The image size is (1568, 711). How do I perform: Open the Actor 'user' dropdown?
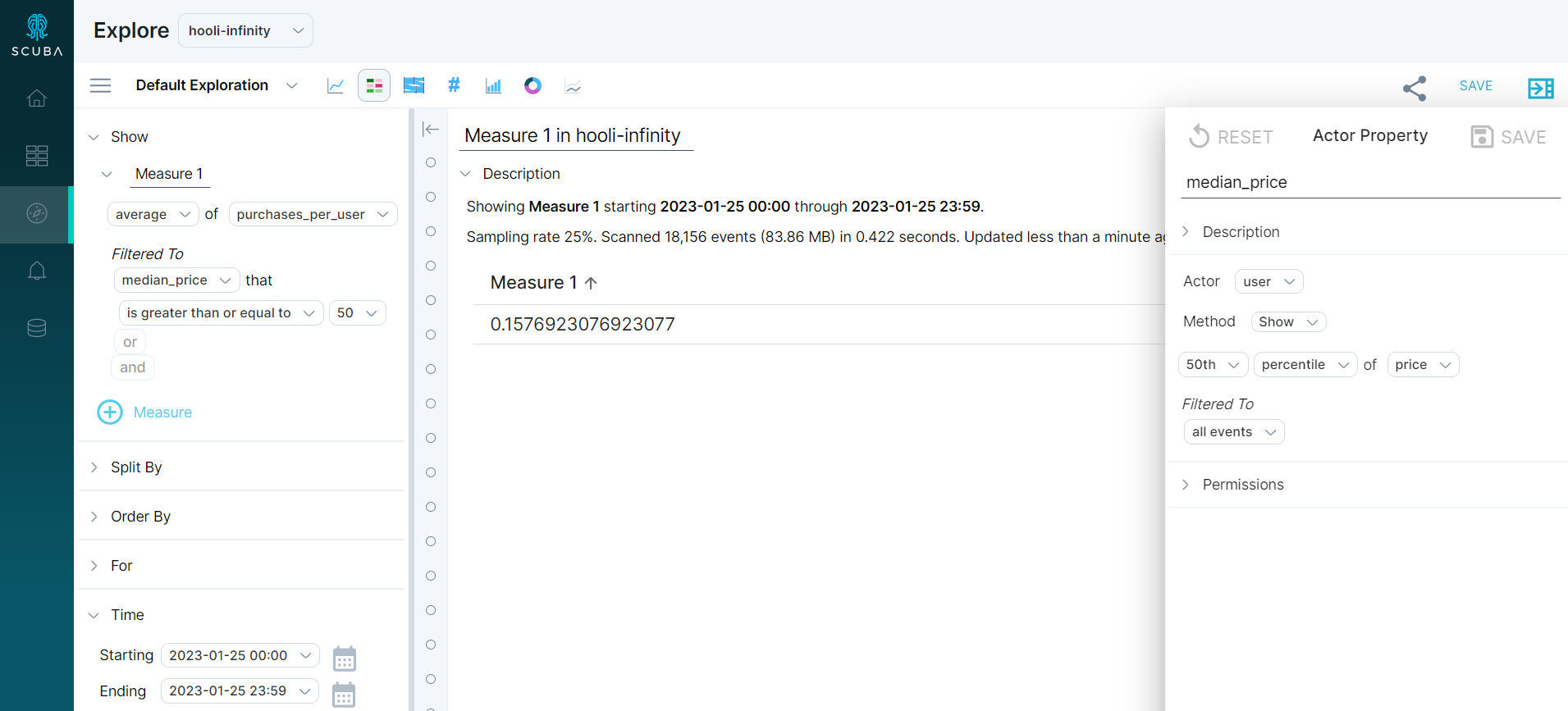(x=1269, y=281)
